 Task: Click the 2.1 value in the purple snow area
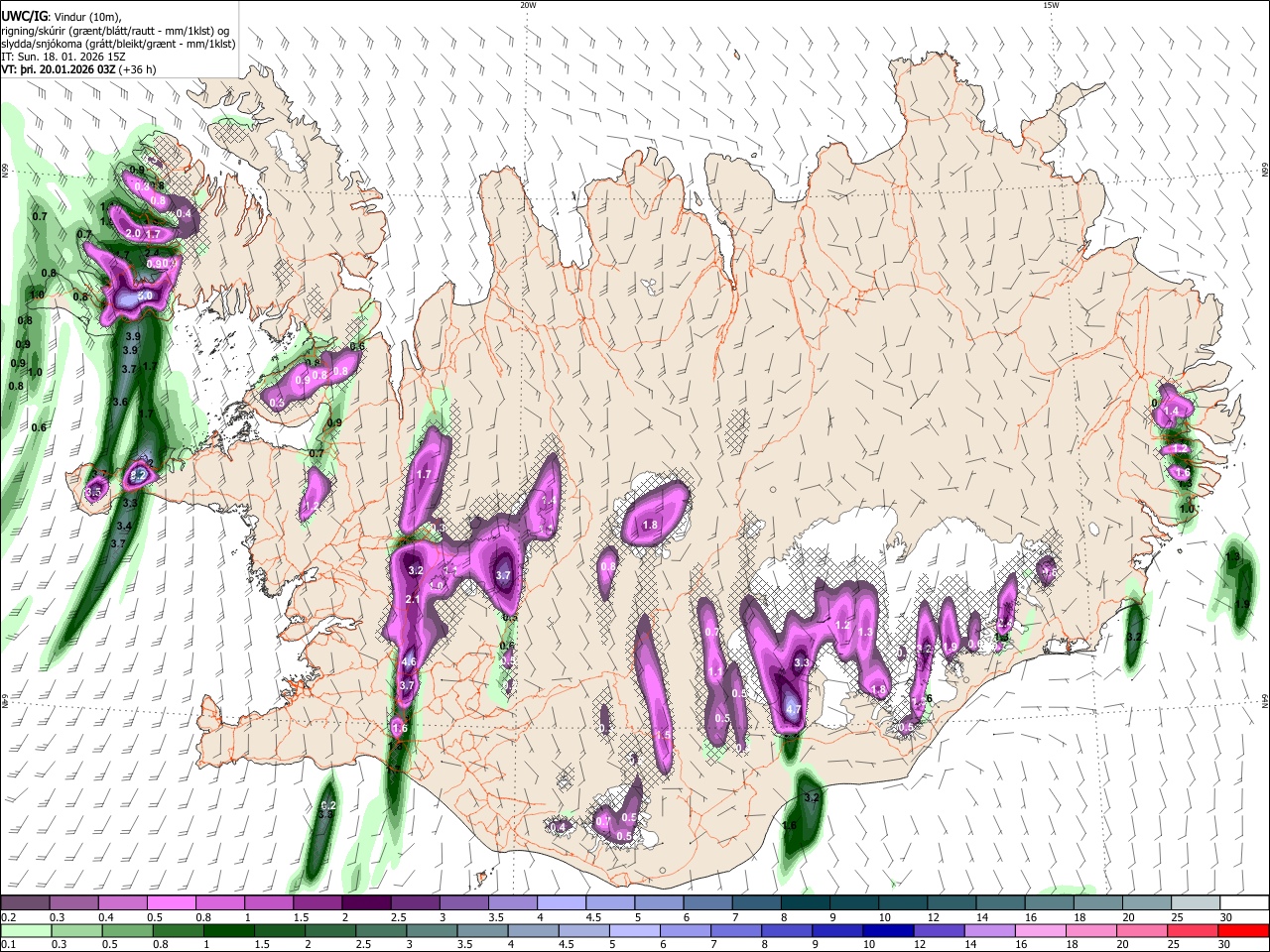point(414,600)
